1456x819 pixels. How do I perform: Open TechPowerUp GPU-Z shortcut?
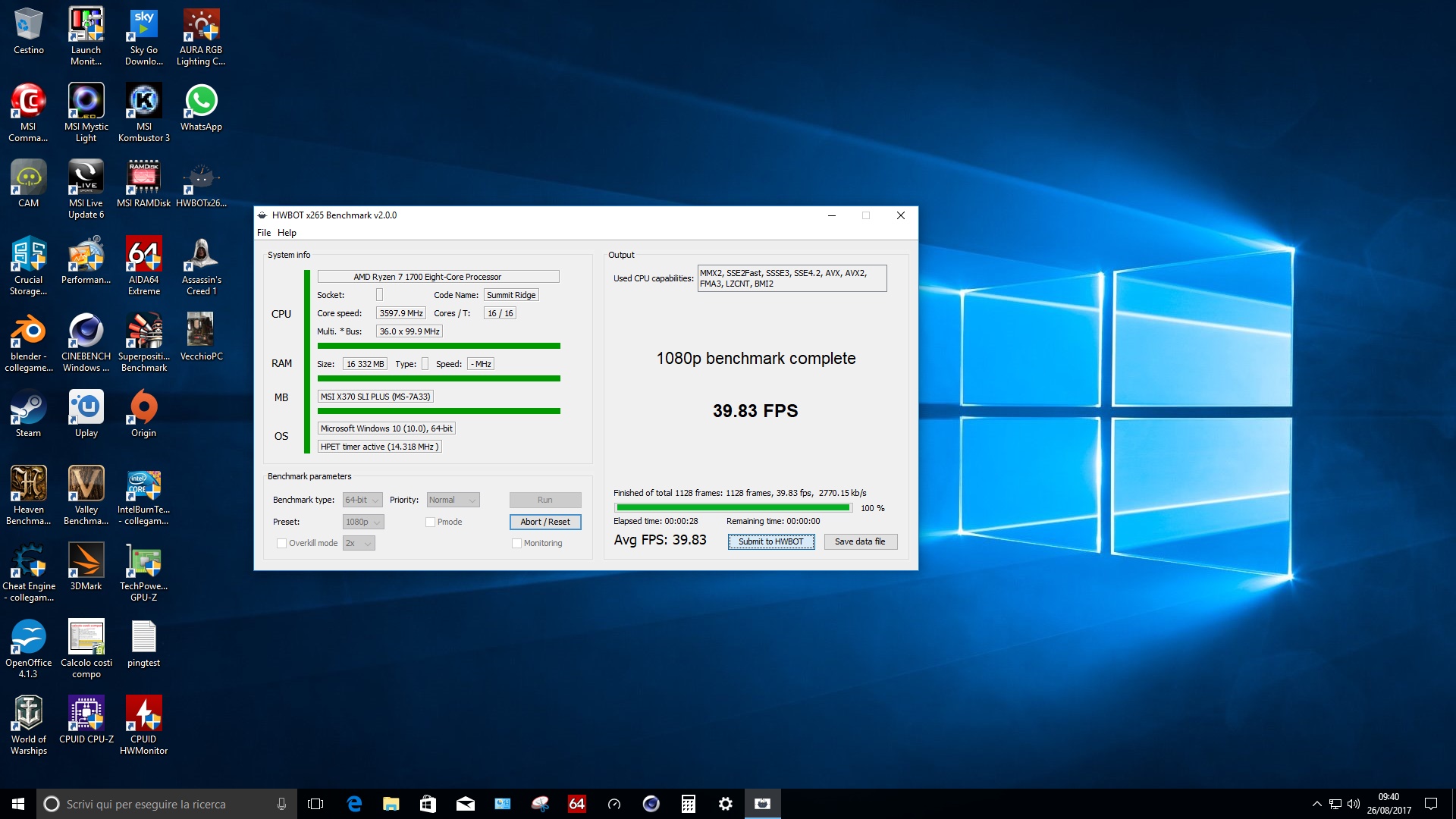(143, 573)
